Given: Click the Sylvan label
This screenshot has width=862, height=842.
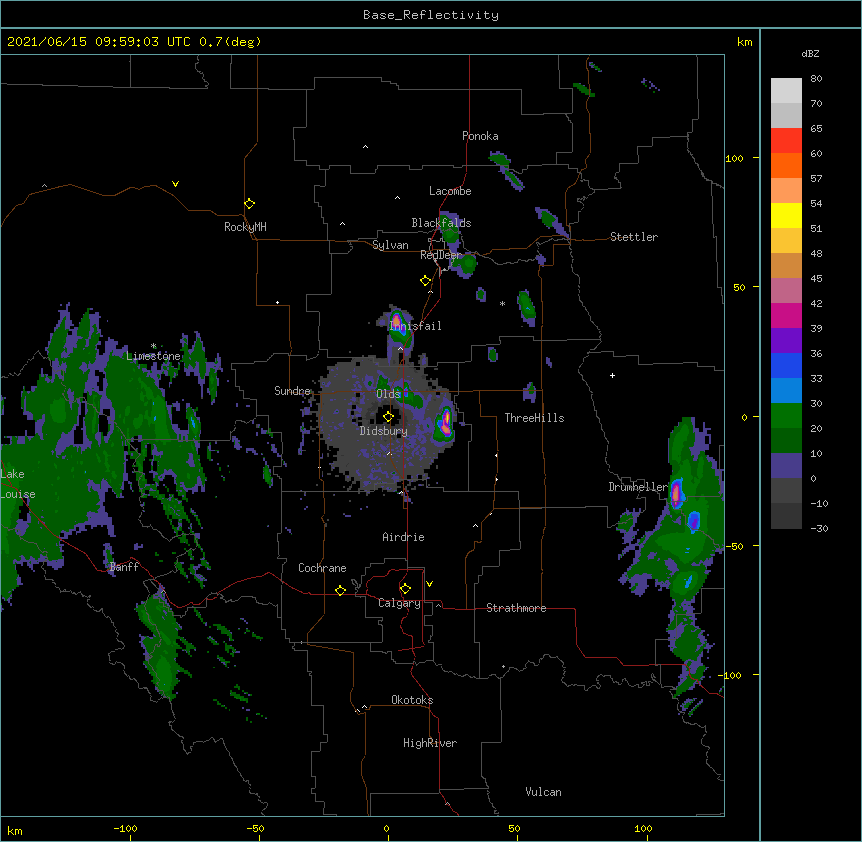Looking at the screenshot, I should coord(390,245).
